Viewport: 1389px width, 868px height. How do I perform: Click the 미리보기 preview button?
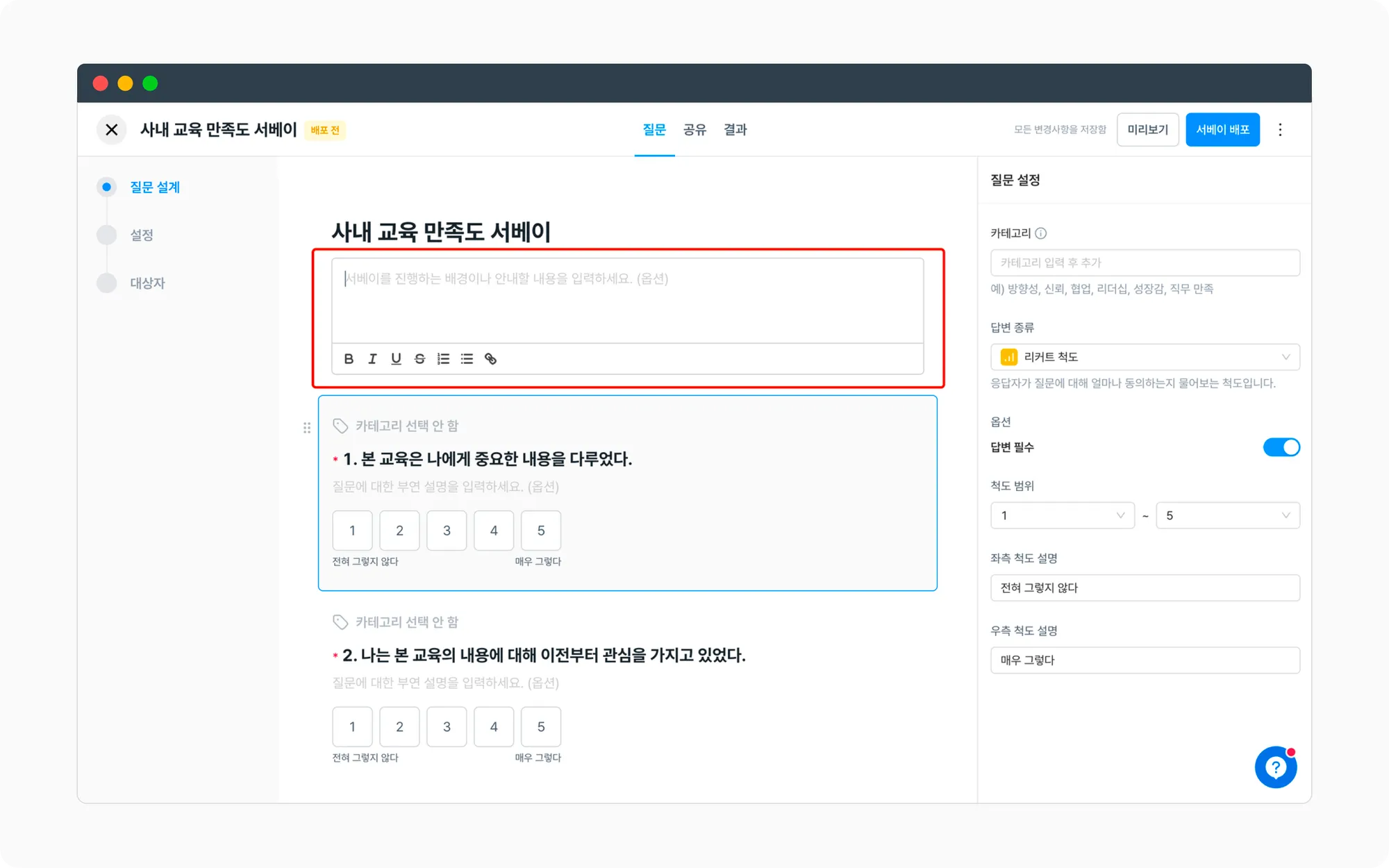(x=1147, y=130)
